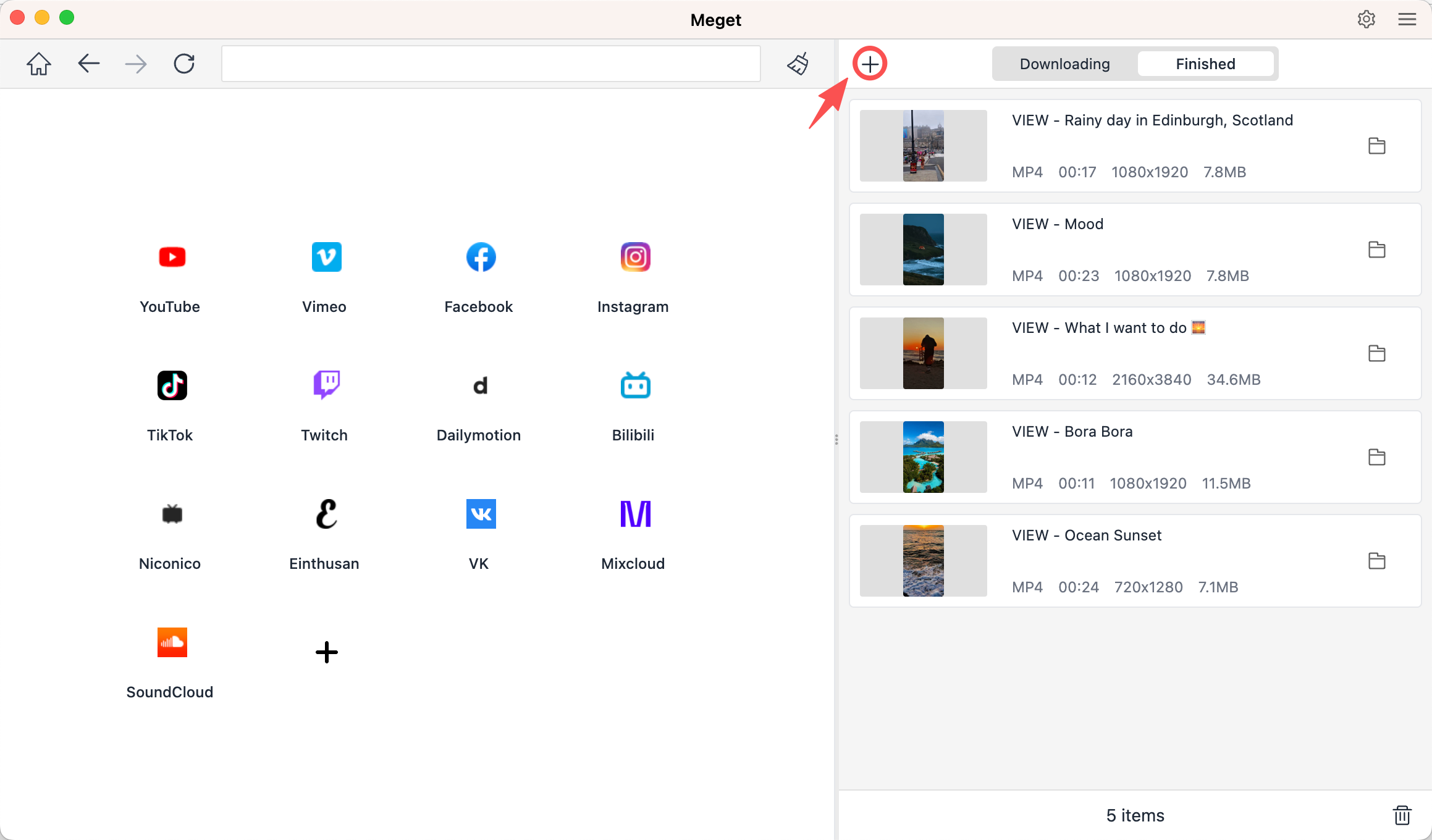Click title 'VIEW - Rainy day in Edinburgh, Scotland'
1432x840 pixels.
1152,120
